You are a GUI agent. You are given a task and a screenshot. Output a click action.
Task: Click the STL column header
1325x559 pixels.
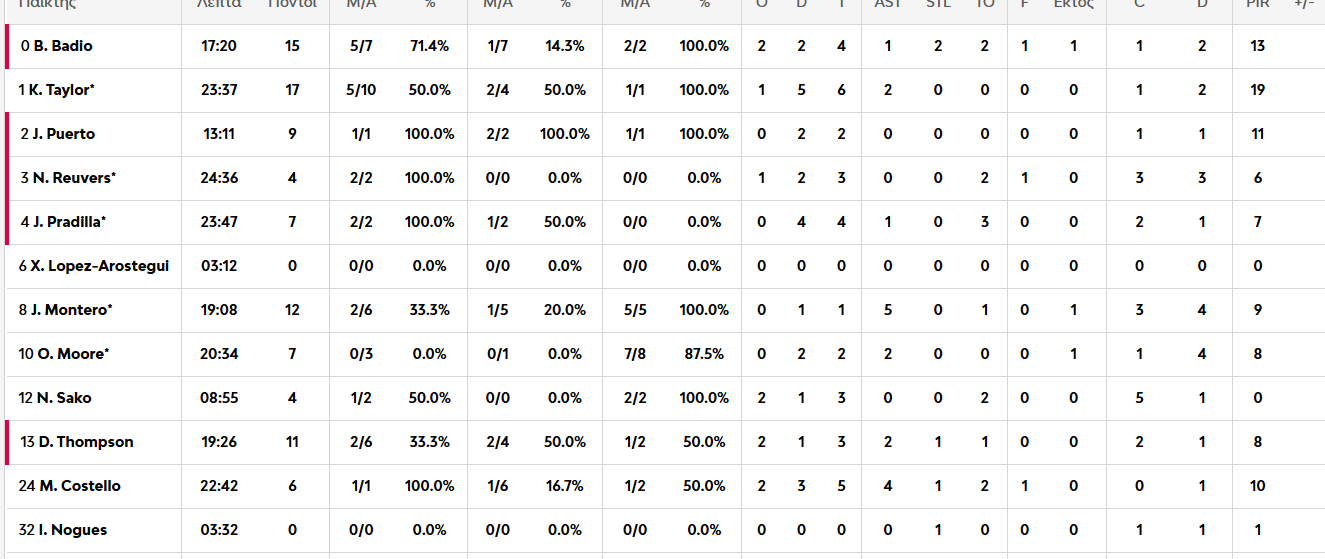938,4
